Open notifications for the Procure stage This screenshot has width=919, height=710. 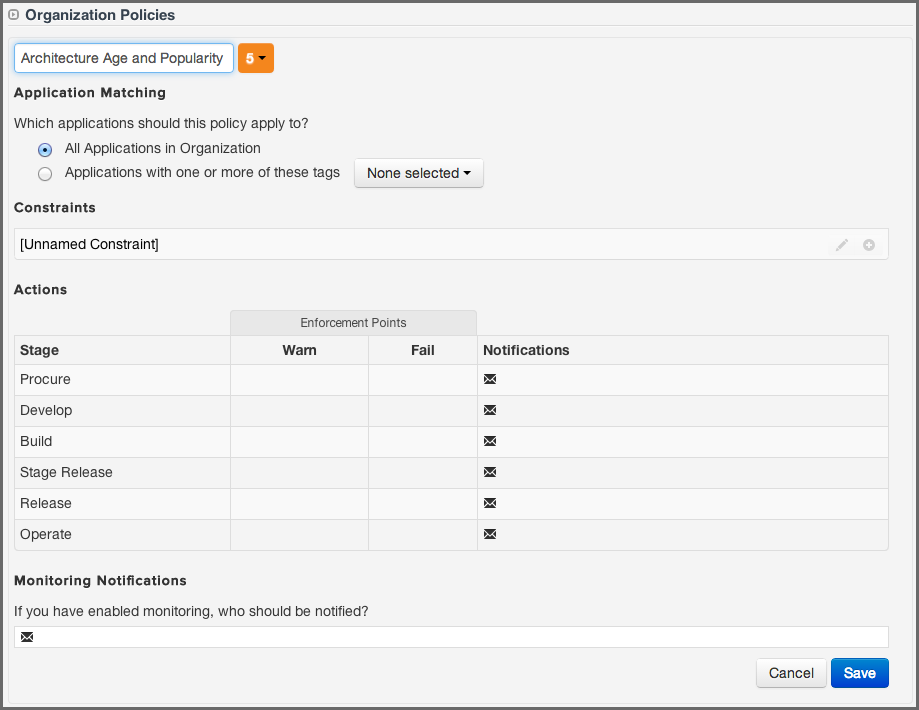[x=489, y=379]
